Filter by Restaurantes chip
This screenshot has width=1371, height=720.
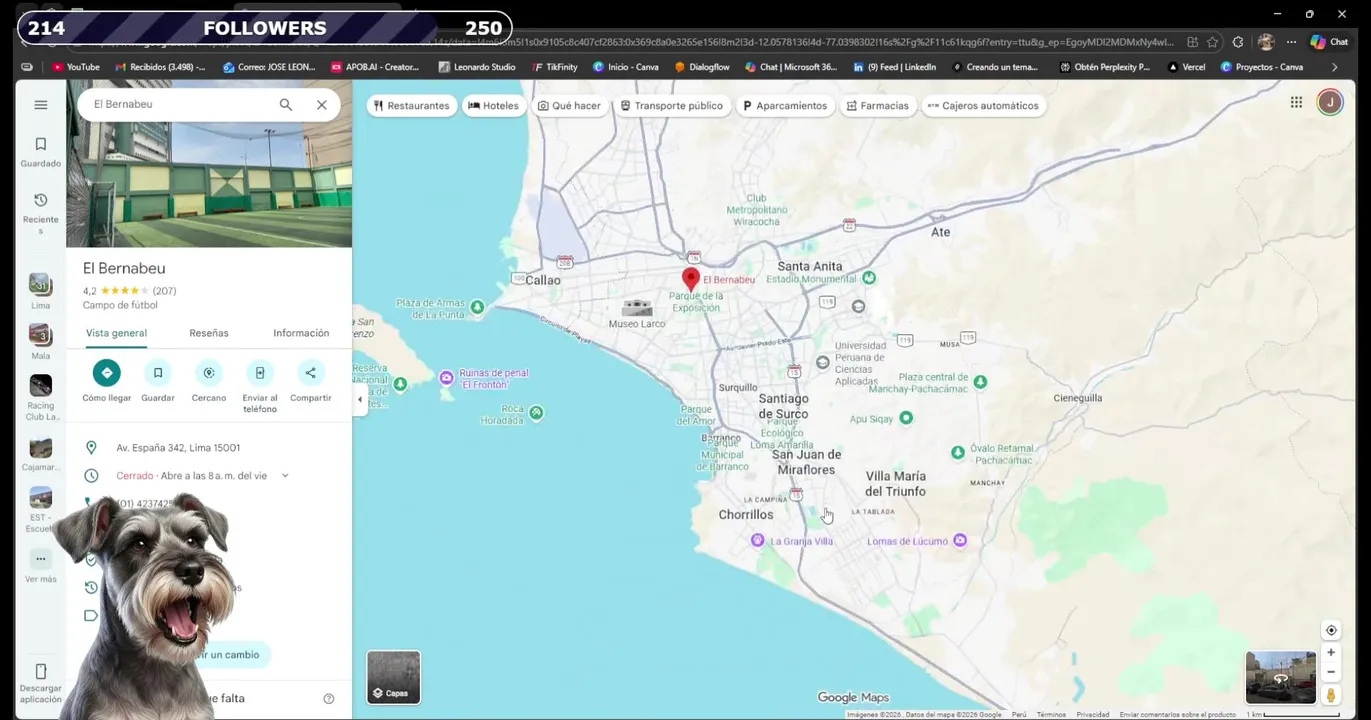[411, 105]
